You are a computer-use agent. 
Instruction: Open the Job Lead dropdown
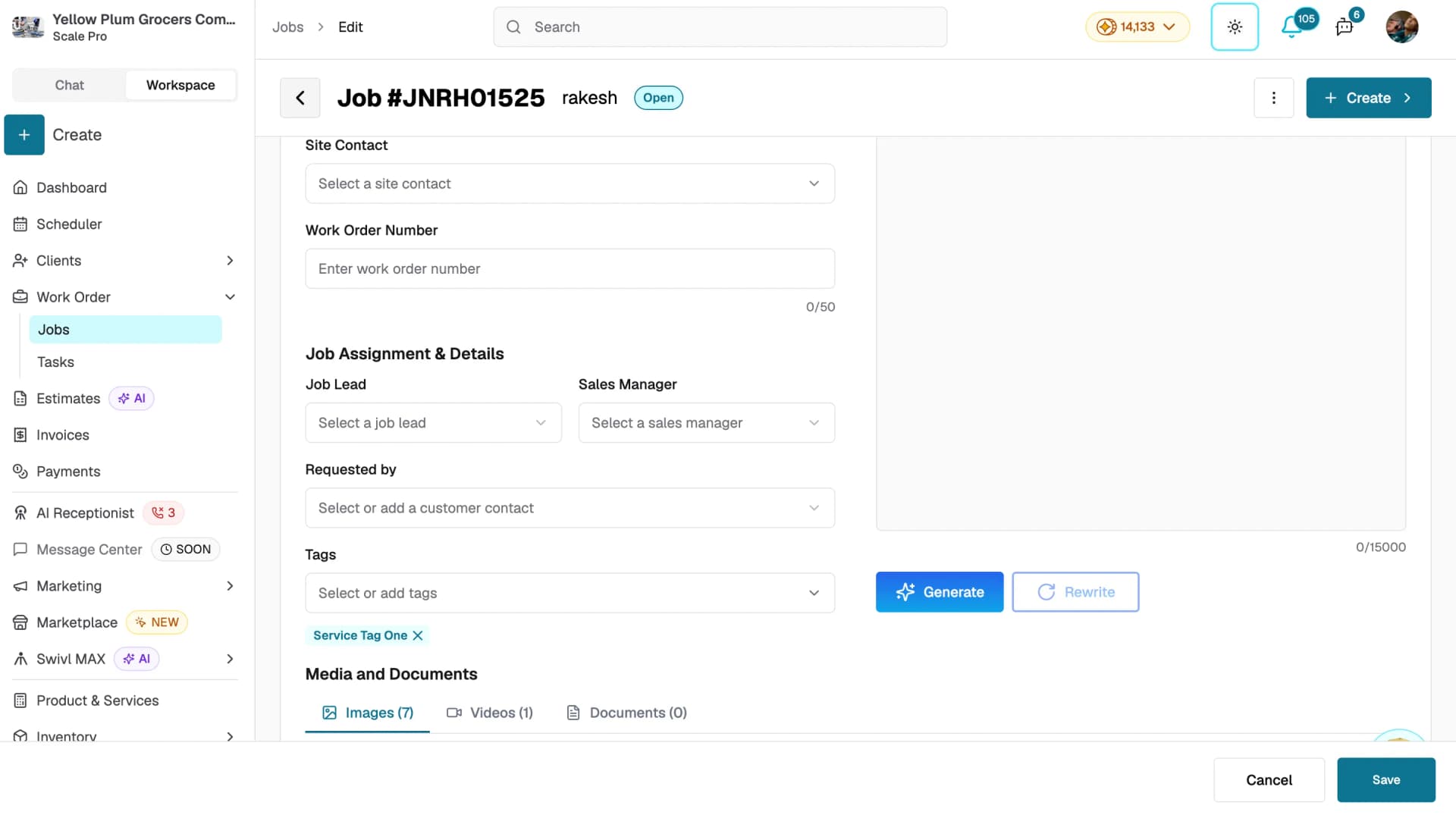[433, 423]
